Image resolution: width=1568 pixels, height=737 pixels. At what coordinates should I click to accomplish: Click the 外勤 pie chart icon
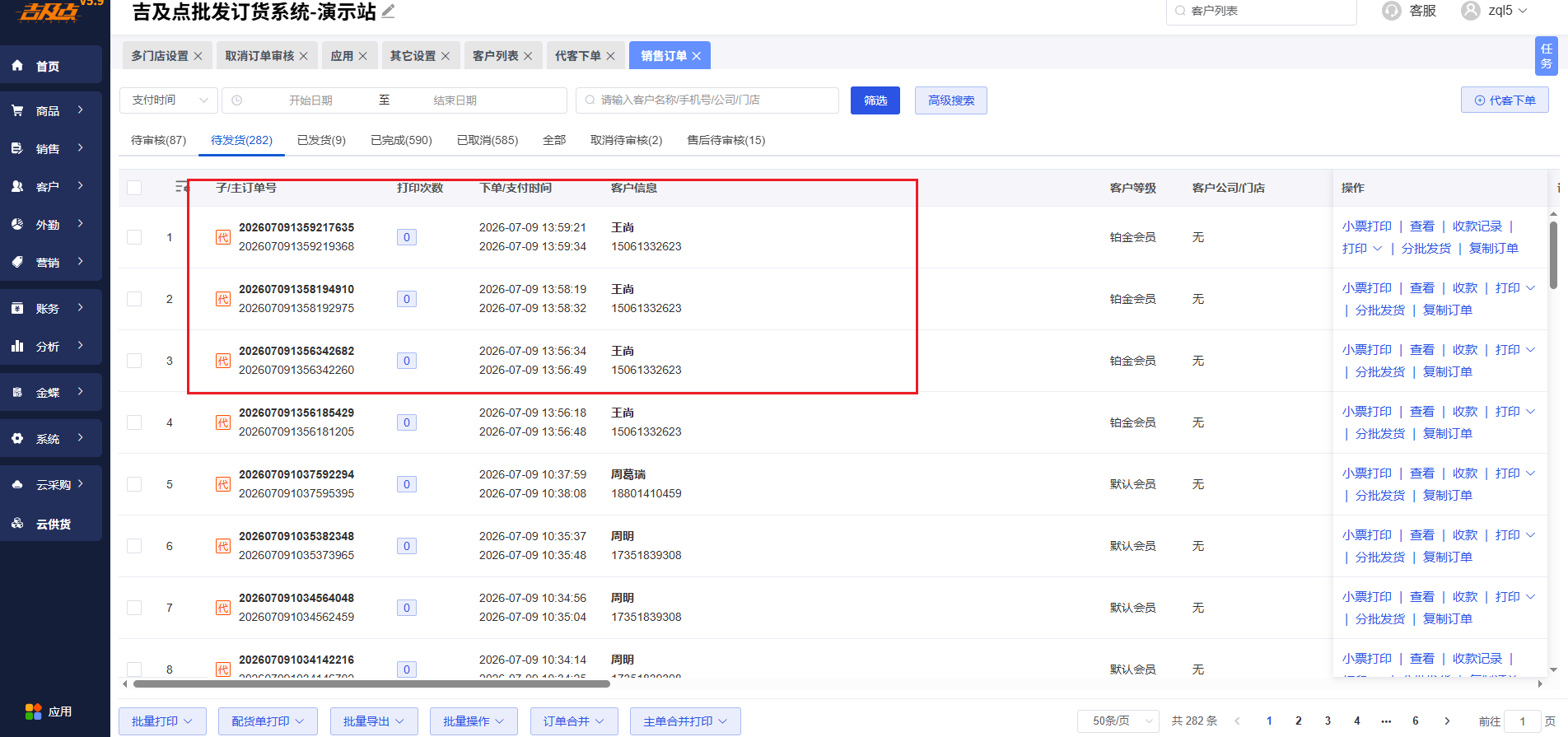[x=17, y=224]
